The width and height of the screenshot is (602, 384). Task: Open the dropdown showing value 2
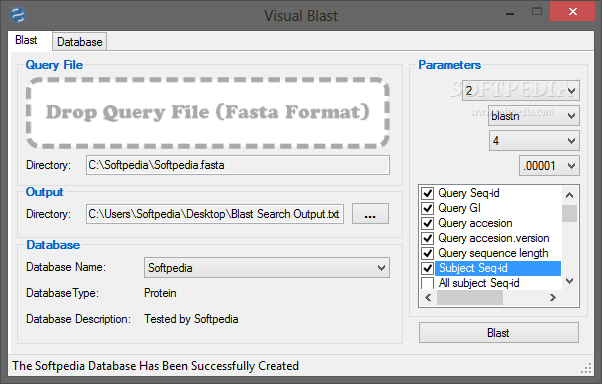pos(521,91)
